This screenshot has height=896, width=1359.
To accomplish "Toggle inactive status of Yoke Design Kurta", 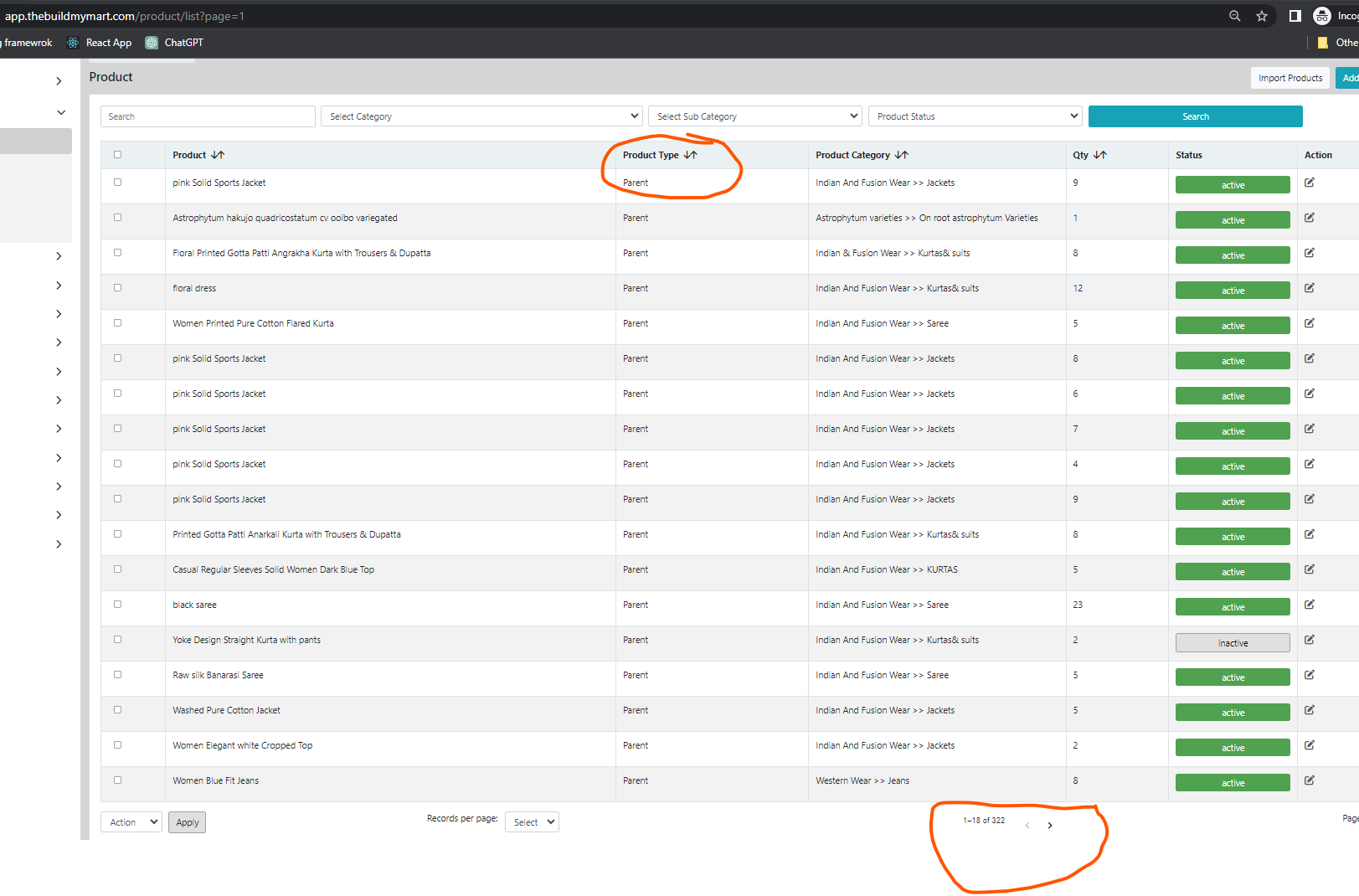I will pyautogui.click(x=1233, y=642).
